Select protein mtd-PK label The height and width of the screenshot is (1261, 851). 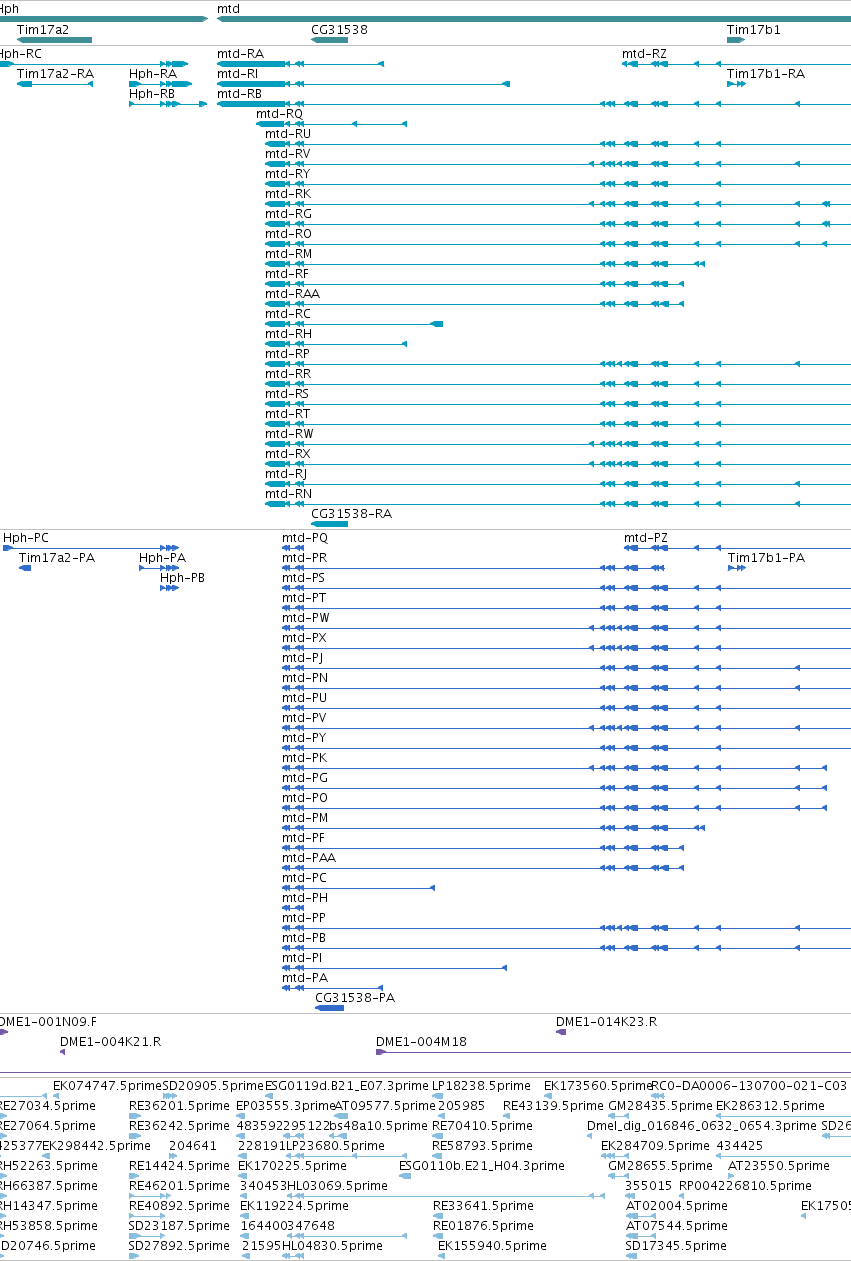[x=305, y=758]
